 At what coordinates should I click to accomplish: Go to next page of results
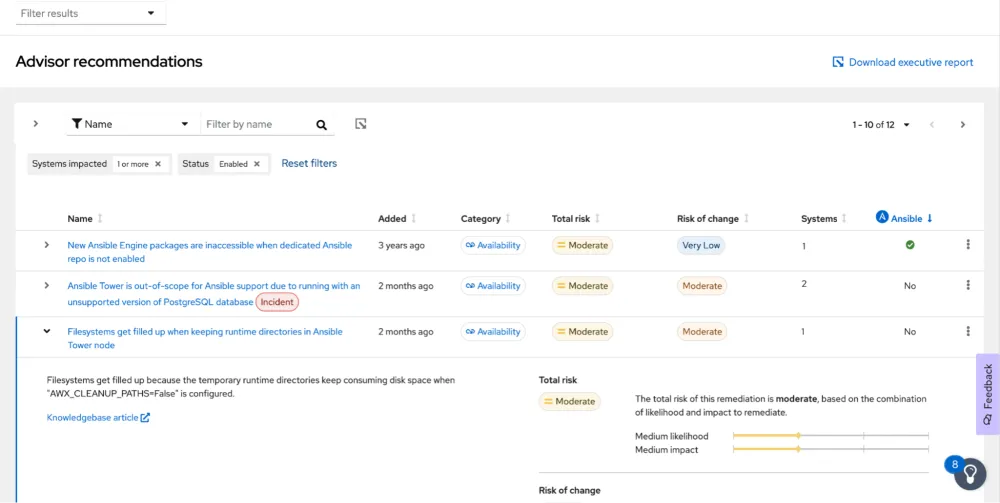pyautogui.click(x=962, y=125)
